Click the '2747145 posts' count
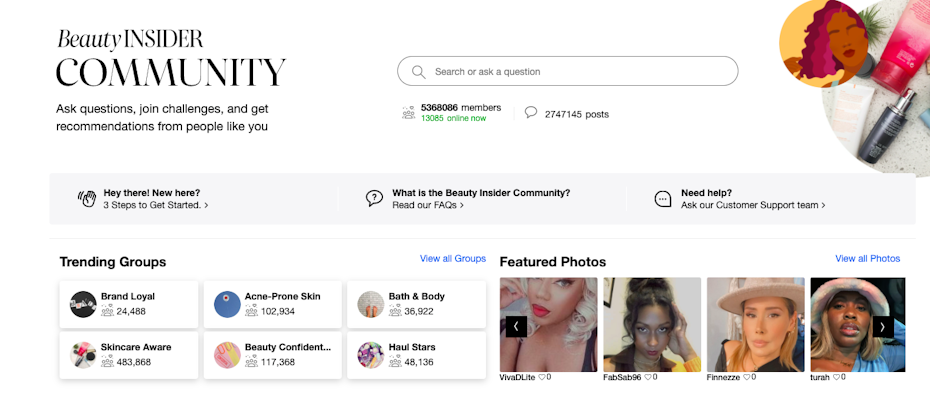This screenshot has width=930, height=408. (577, 114)
